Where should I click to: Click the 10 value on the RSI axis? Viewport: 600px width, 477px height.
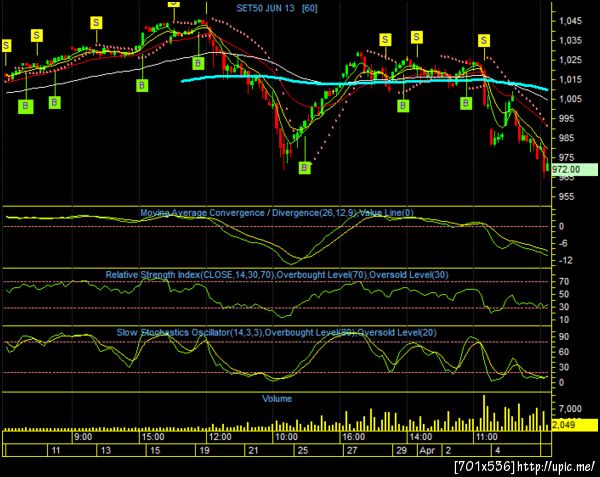point(564,319)
